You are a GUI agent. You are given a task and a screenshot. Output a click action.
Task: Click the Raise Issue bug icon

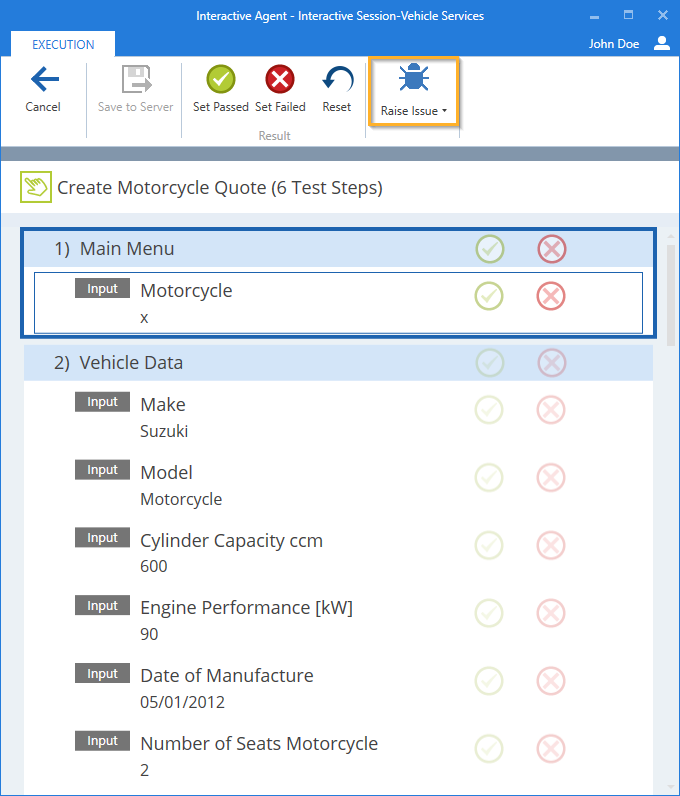click(413, 79)
